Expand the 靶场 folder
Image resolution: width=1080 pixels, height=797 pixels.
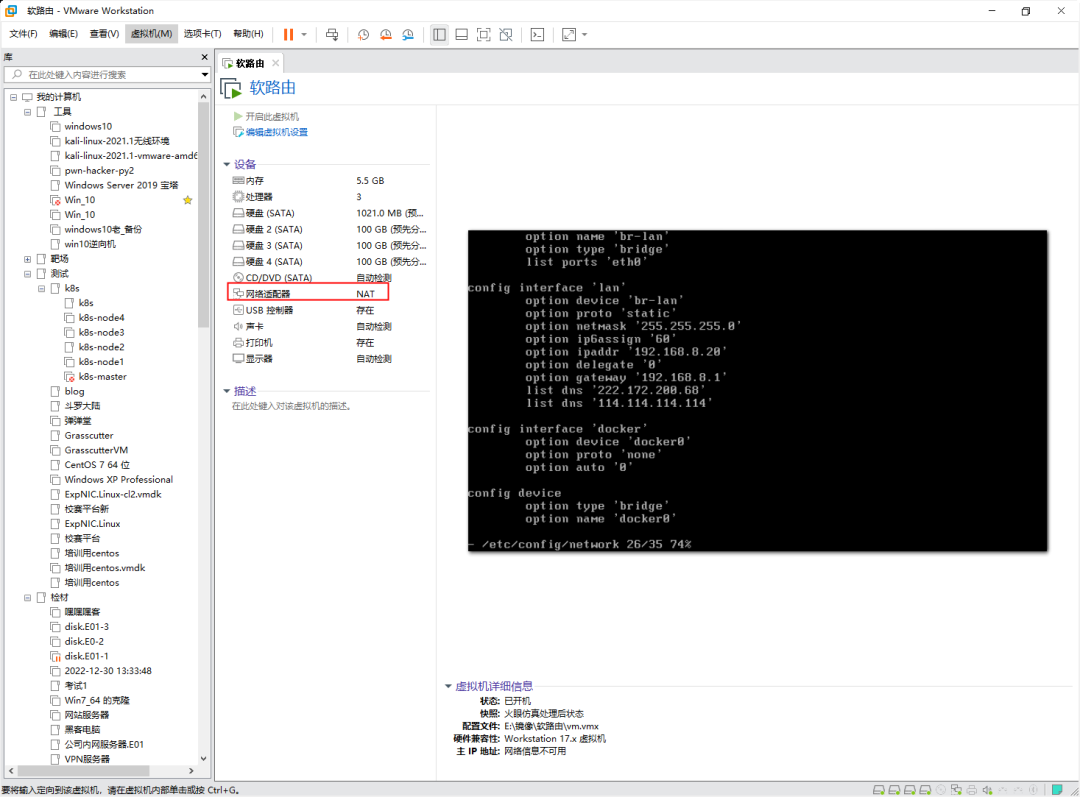[x=28, y=259]
